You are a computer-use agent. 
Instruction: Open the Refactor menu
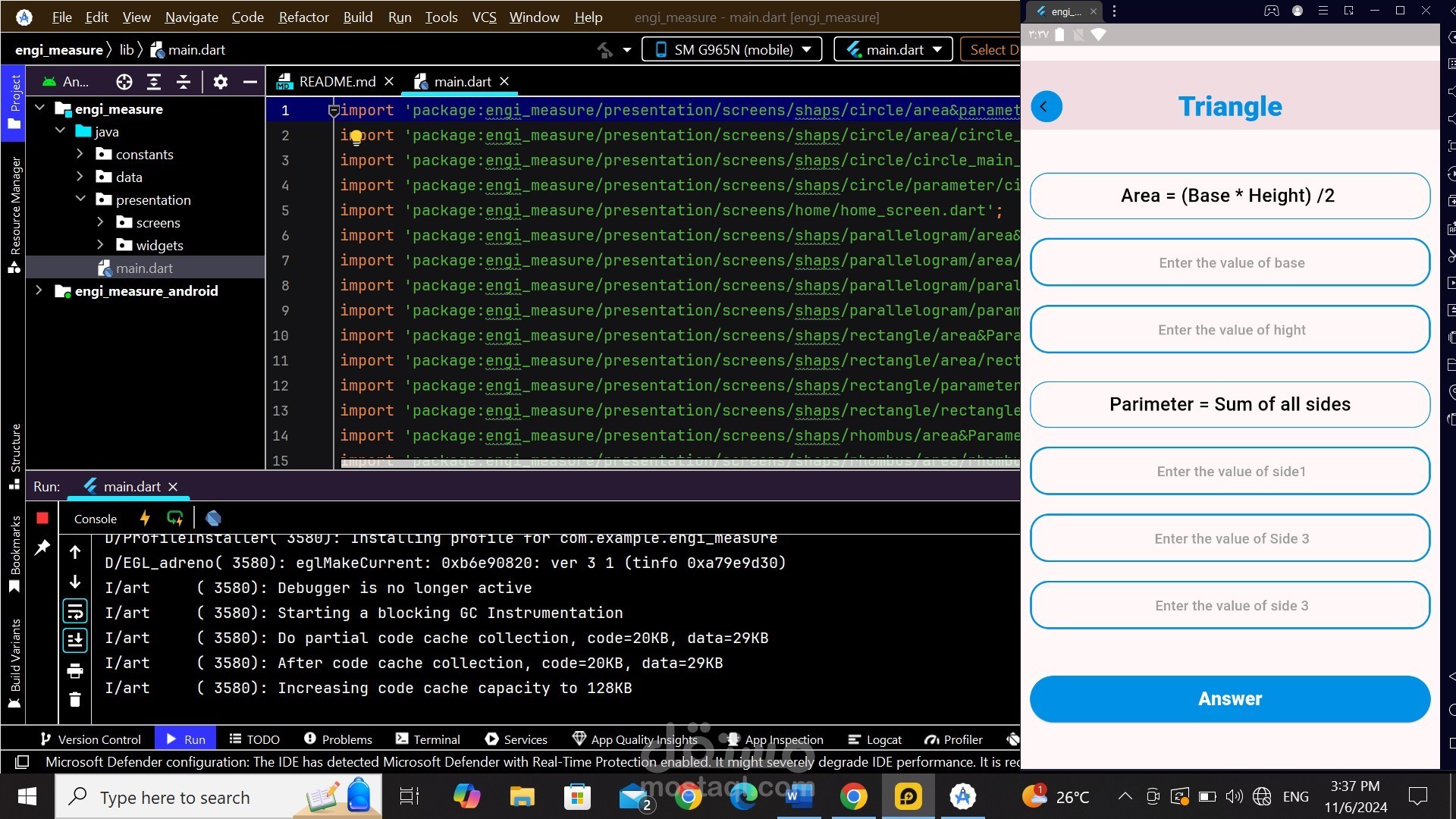click(303, 17)
